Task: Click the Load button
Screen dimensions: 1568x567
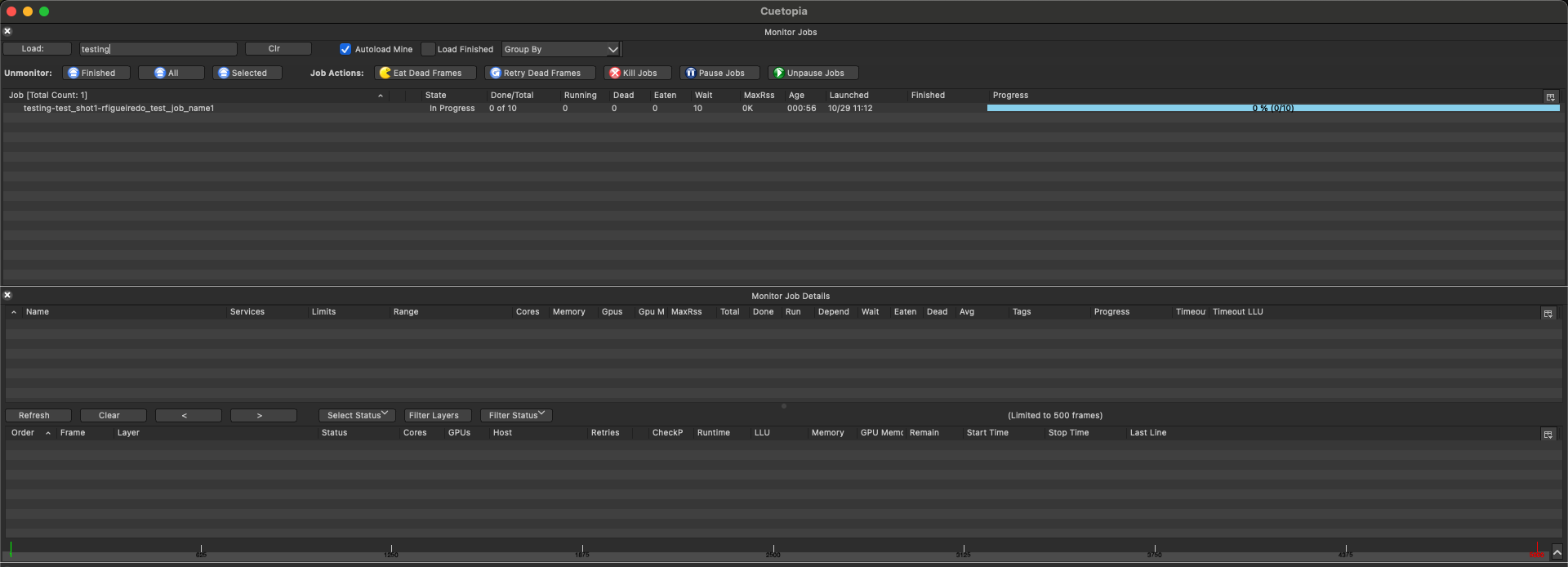Action: 37,49
